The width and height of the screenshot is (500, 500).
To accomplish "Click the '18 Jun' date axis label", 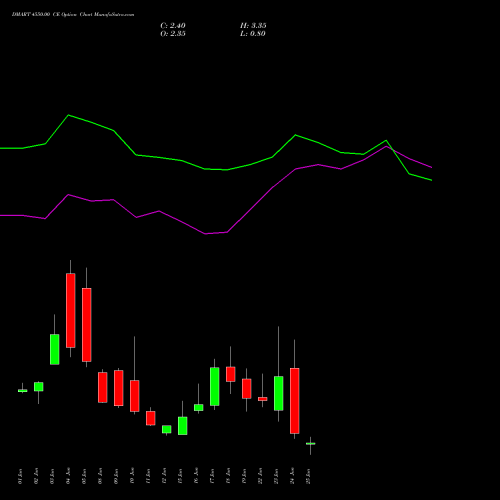I will [x=228, y=476].
